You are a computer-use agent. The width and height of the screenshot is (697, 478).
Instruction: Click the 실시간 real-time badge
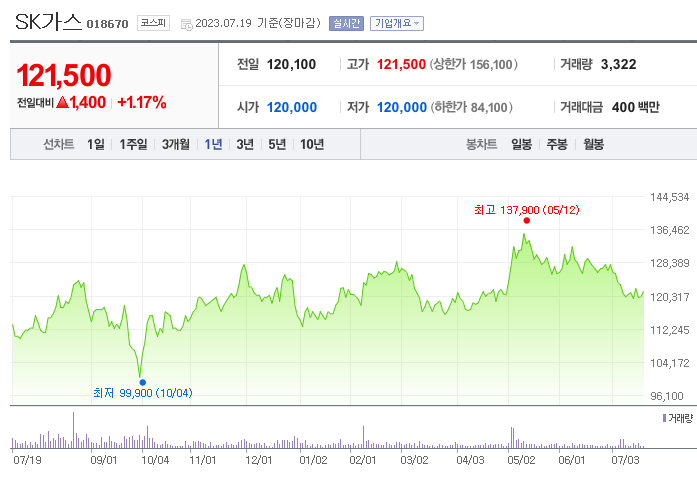[x=346, y=23]
